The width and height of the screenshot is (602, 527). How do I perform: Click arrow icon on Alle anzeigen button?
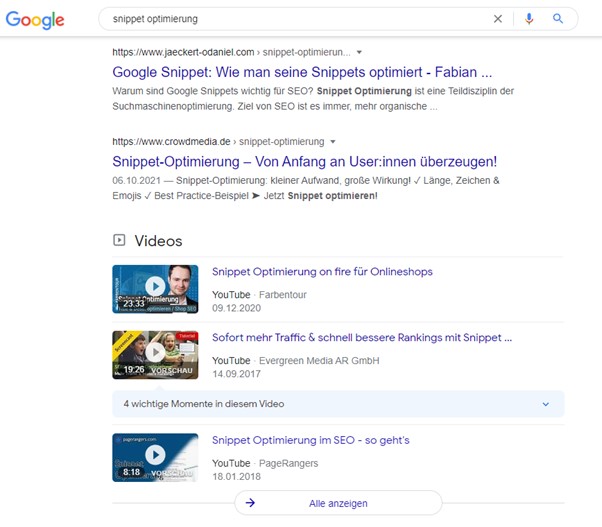click(250, 503)
